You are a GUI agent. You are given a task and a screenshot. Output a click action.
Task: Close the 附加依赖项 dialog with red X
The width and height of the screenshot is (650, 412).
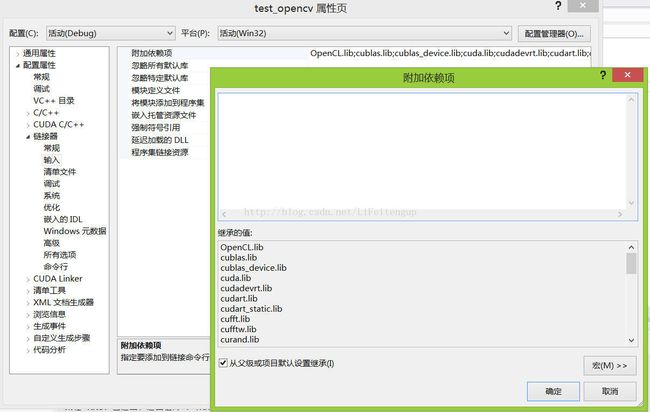(x=627, y=76)
